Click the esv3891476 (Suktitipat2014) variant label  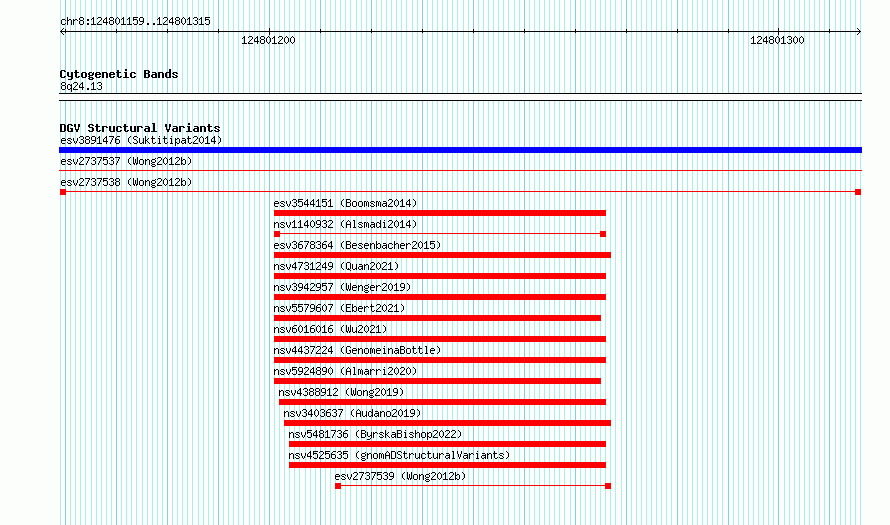click(x=141, y=140)
